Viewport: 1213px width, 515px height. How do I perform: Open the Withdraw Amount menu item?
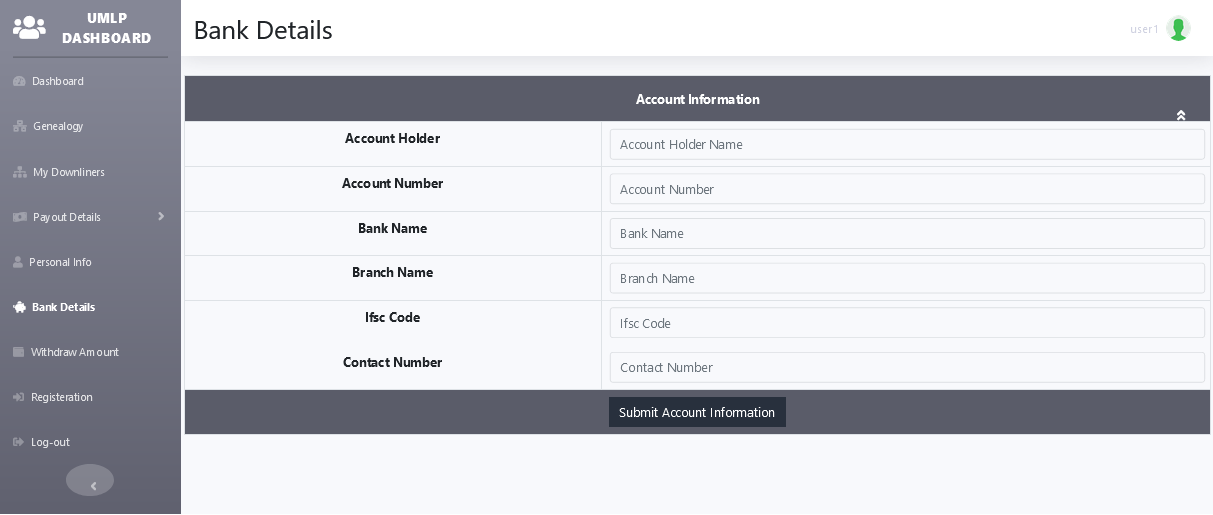coord(74,352)
